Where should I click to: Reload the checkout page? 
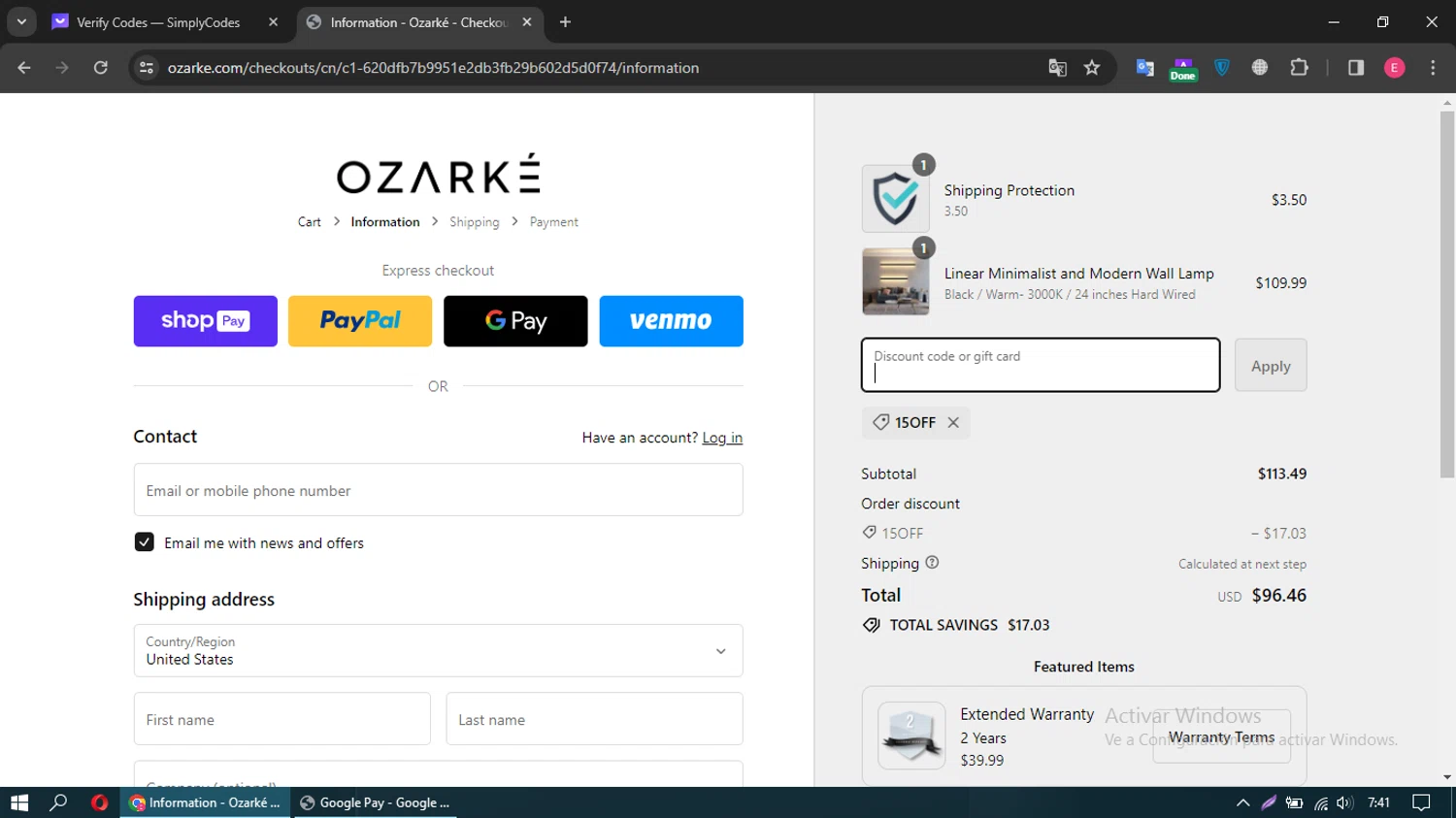coord(100,68)
